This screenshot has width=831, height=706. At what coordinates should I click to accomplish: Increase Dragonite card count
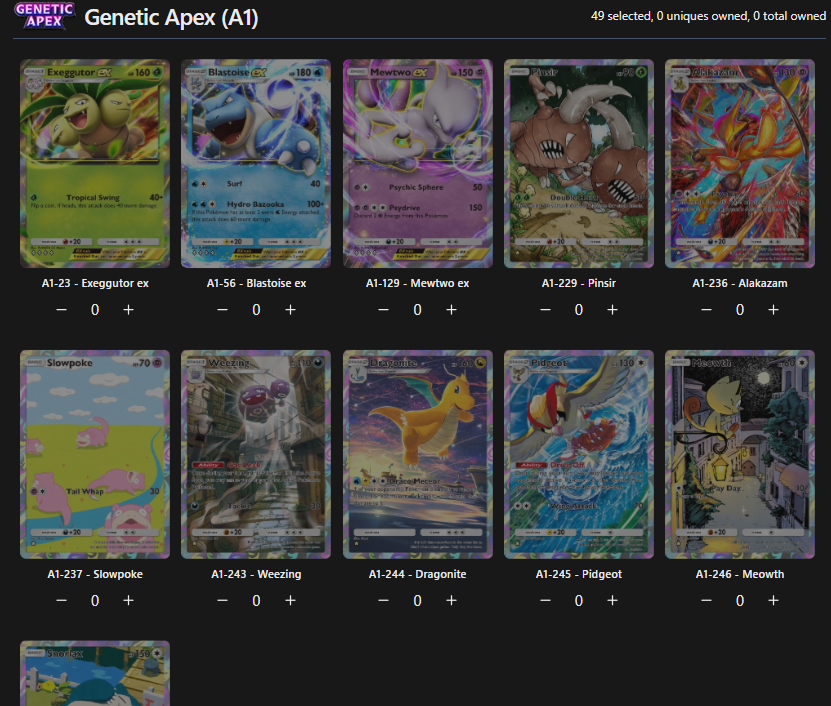[451, 600]
